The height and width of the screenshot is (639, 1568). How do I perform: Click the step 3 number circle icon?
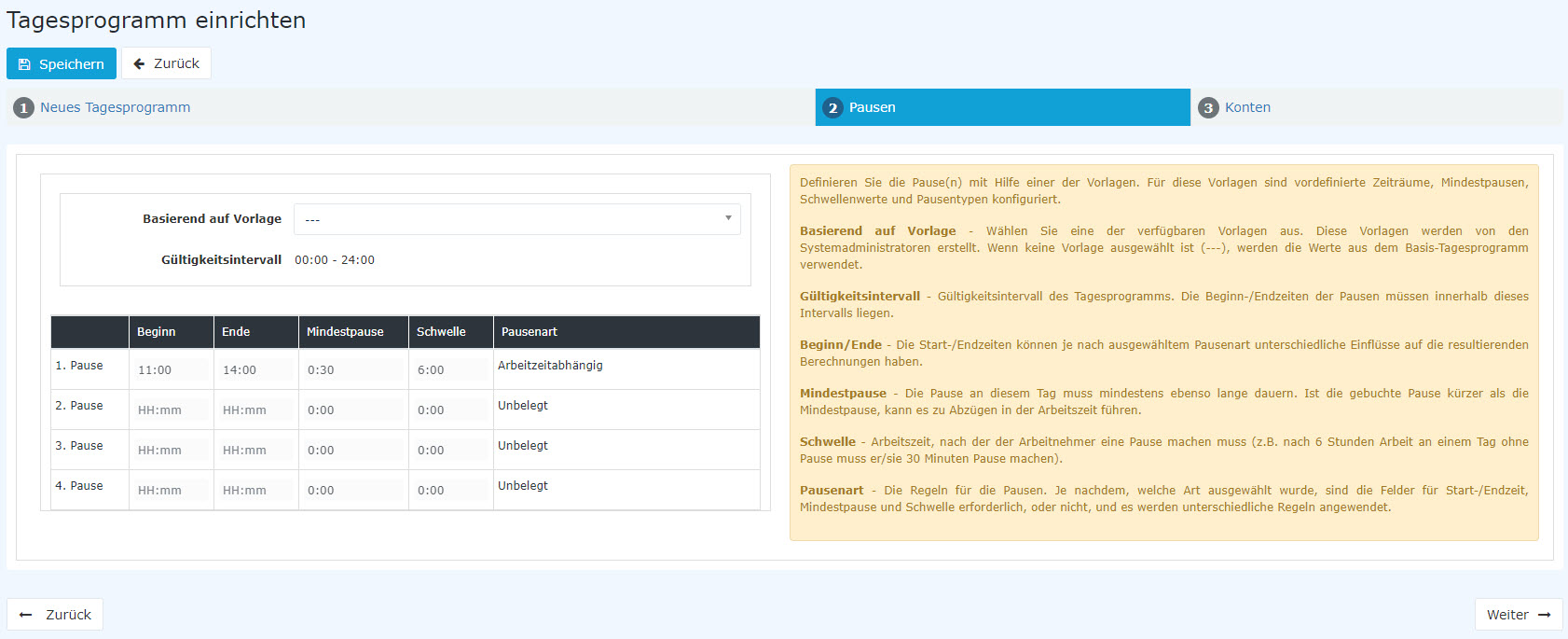(x=1208, y=108)
